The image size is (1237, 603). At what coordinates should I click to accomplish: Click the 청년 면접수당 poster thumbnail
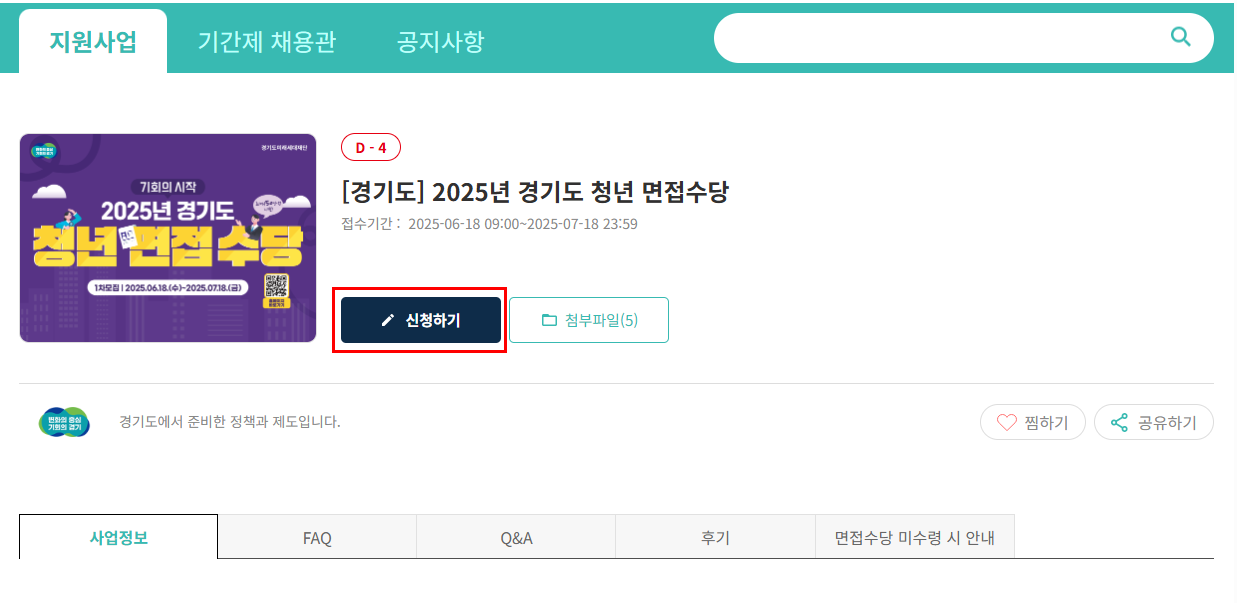point(168,237)
